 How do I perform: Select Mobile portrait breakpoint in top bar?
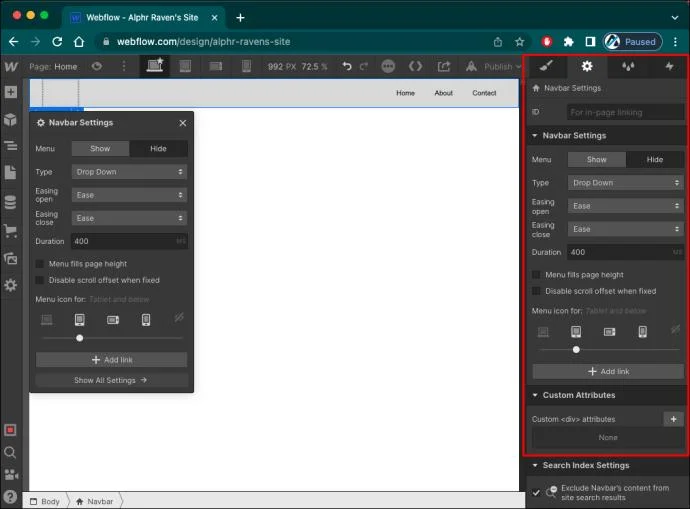click(246, 66)
